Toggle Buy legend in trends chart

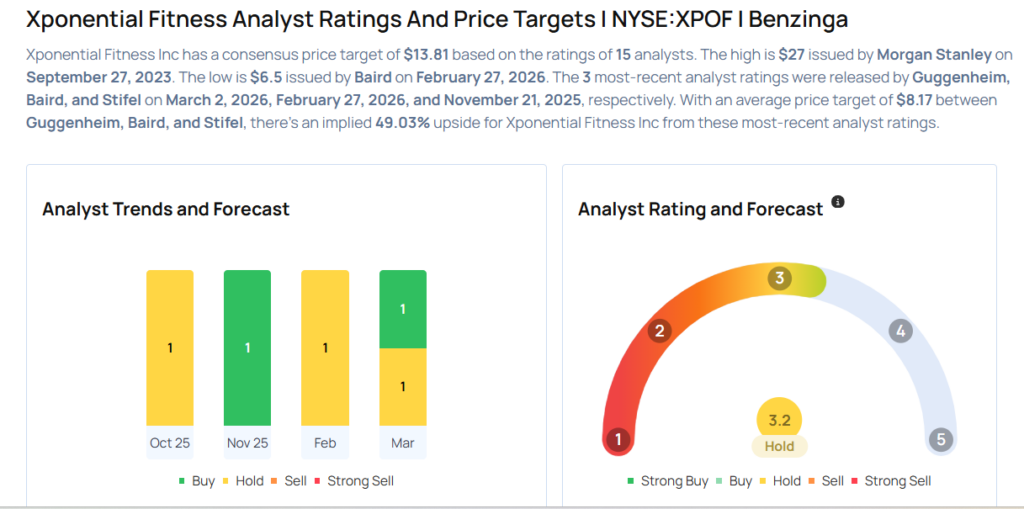click(x=196, y=481)
